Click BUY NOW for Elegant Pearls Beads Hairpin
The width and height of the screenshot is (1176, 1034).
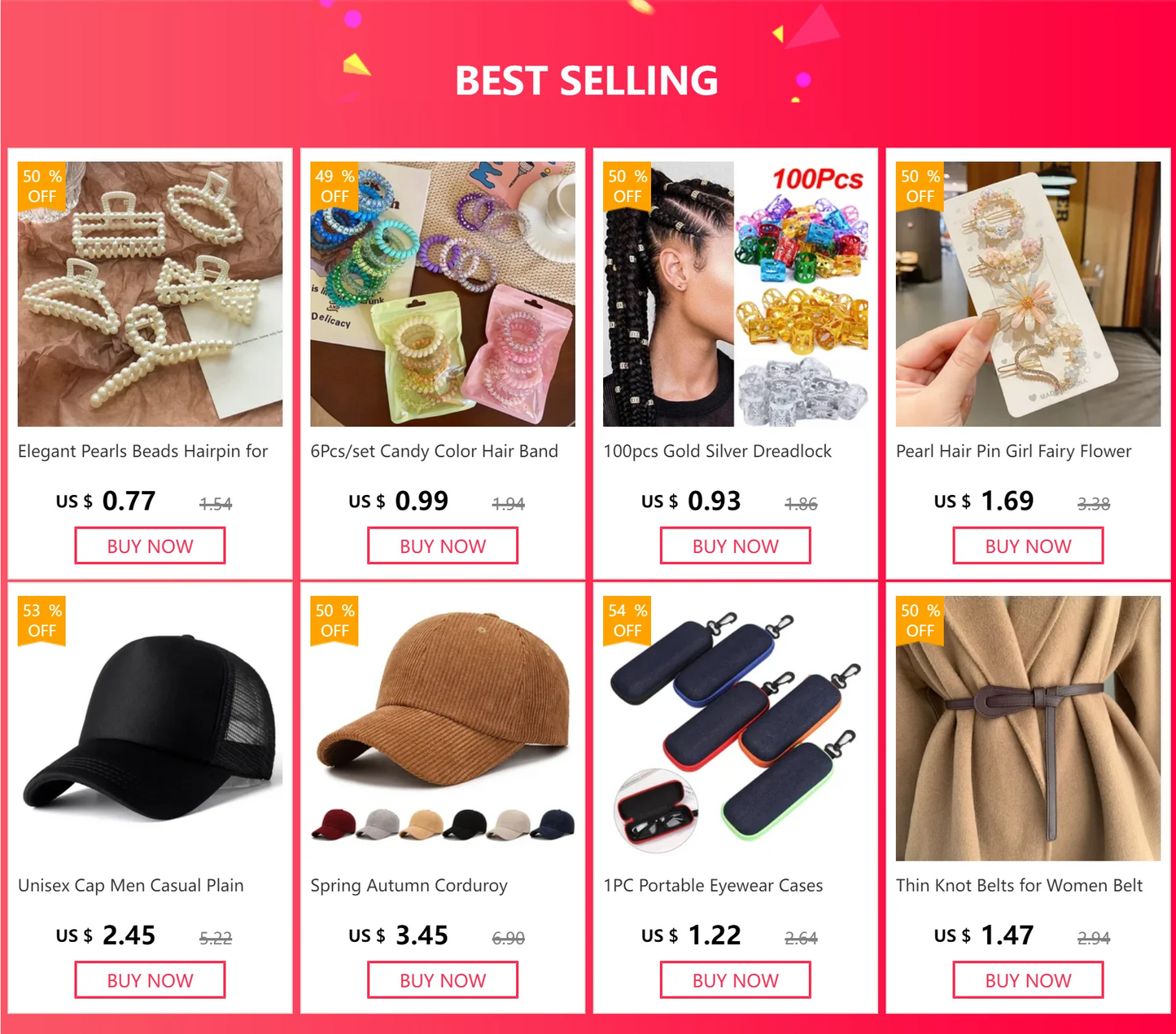pos(150,545)
